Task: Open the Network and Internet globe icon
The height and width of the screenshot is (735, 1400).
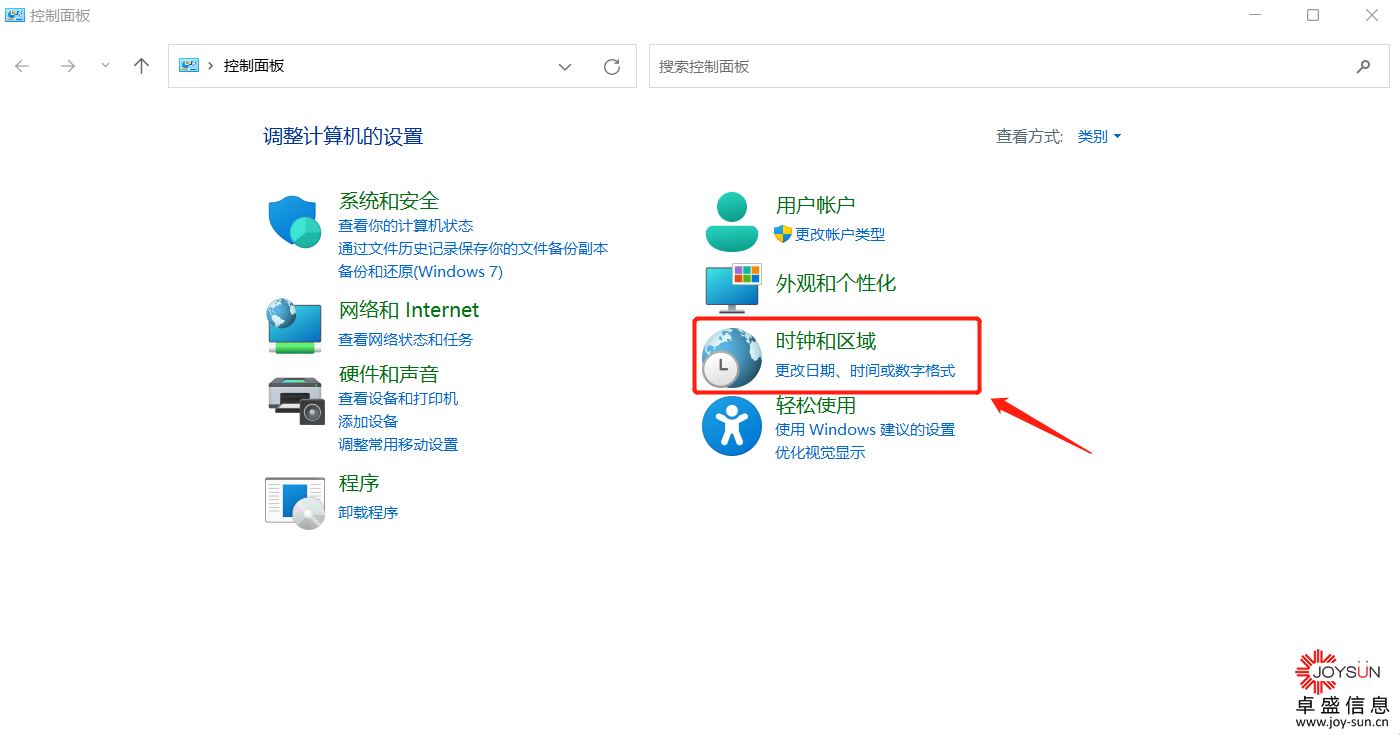Action: click(294, 325)
